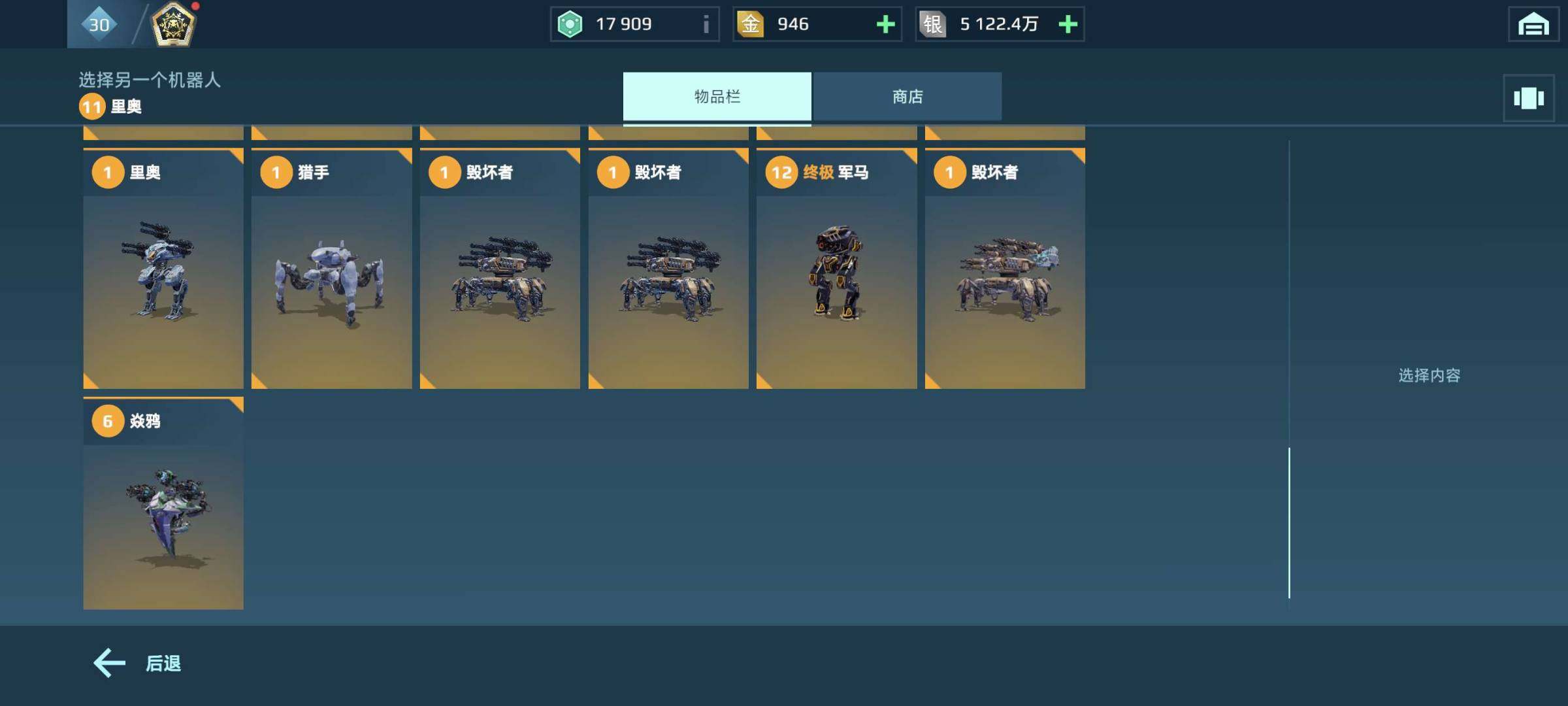Switch to the 商店 shop tab
The height and width of the screenshot is (706, 1568).
point(907,97)
